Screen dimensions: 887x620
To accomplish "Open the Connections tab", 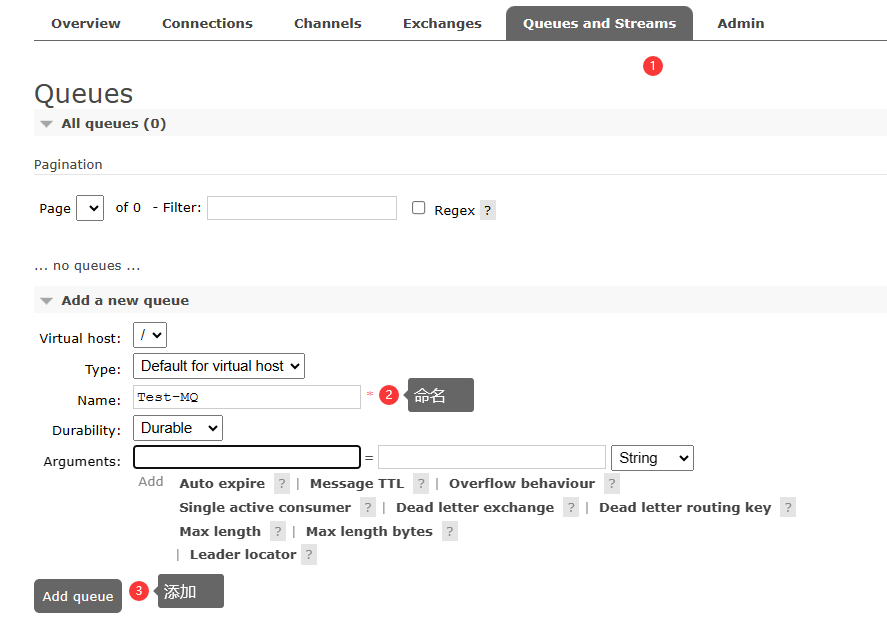I will click(207, 23).
